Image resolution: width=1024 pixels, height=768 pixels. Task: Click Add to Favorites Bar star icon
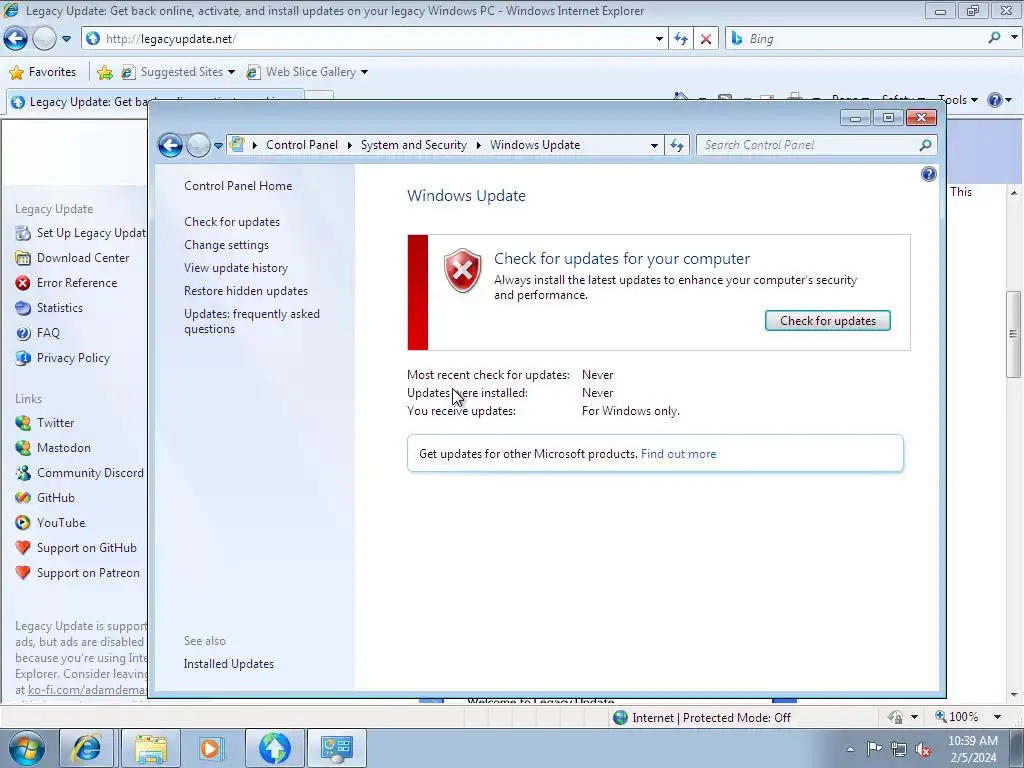point(104,72)
